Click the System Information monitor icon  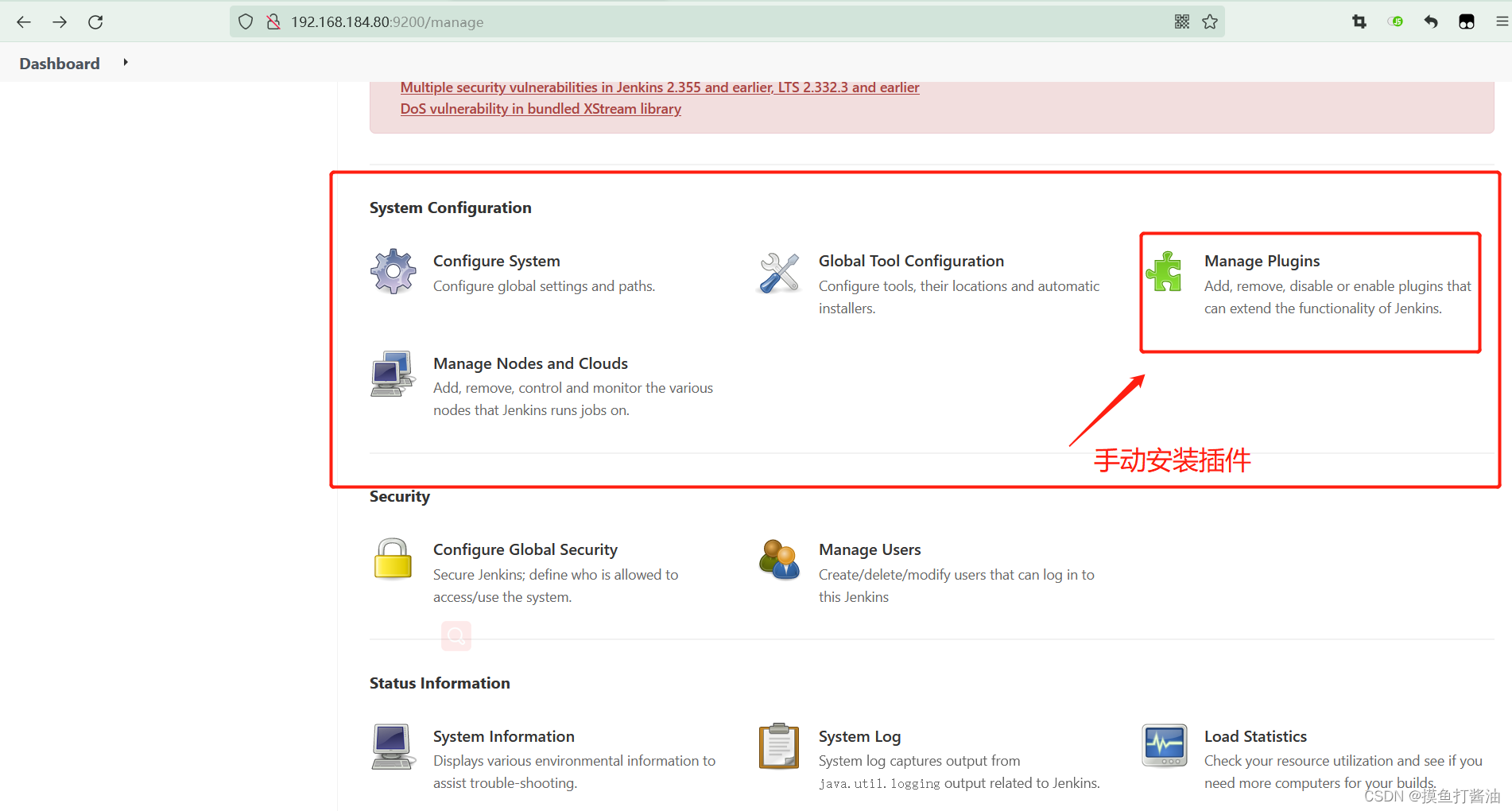click(x=393, y=747)
